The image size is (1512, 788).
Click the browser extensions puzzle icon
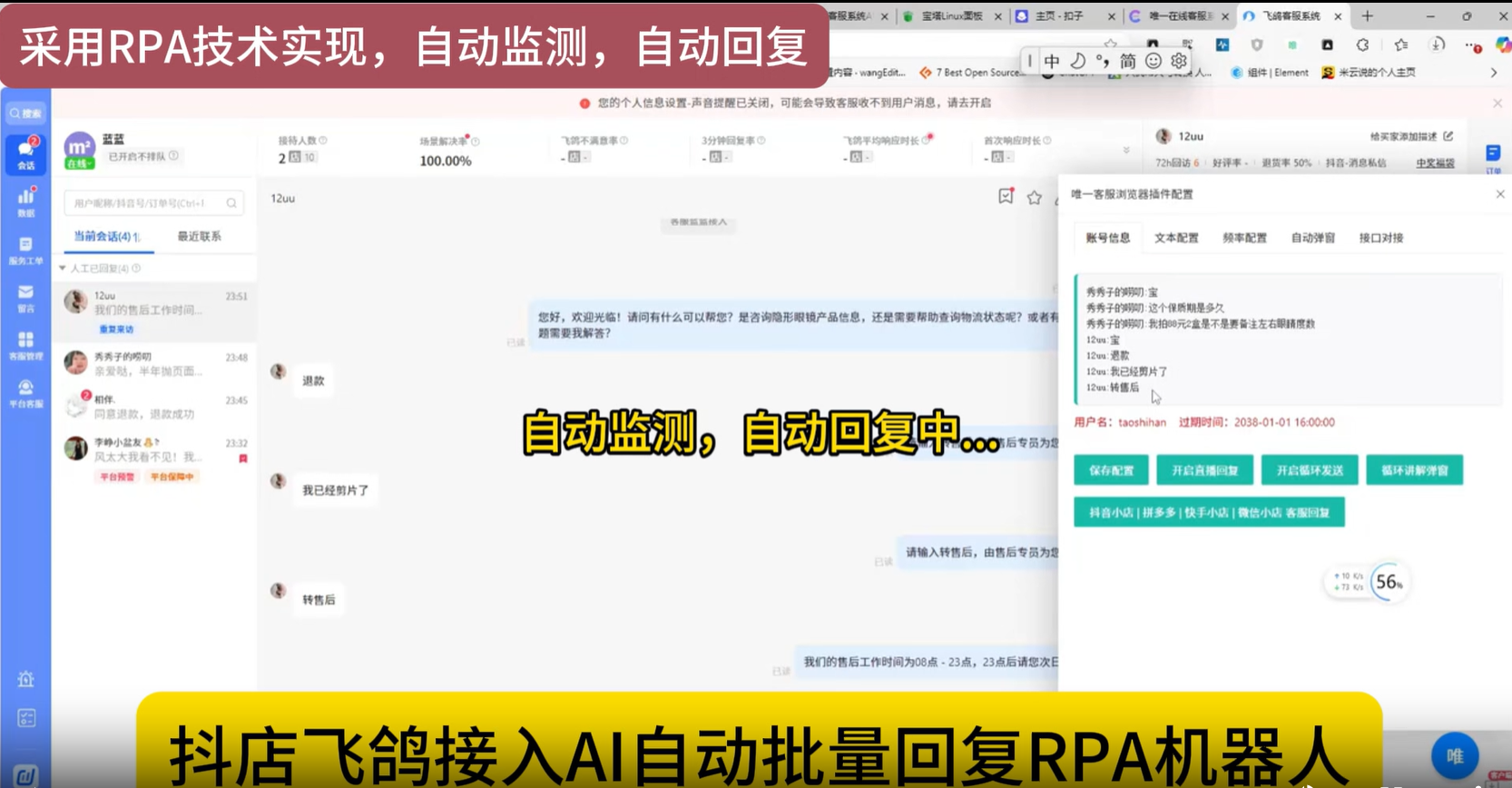[x=1362, y=44]
